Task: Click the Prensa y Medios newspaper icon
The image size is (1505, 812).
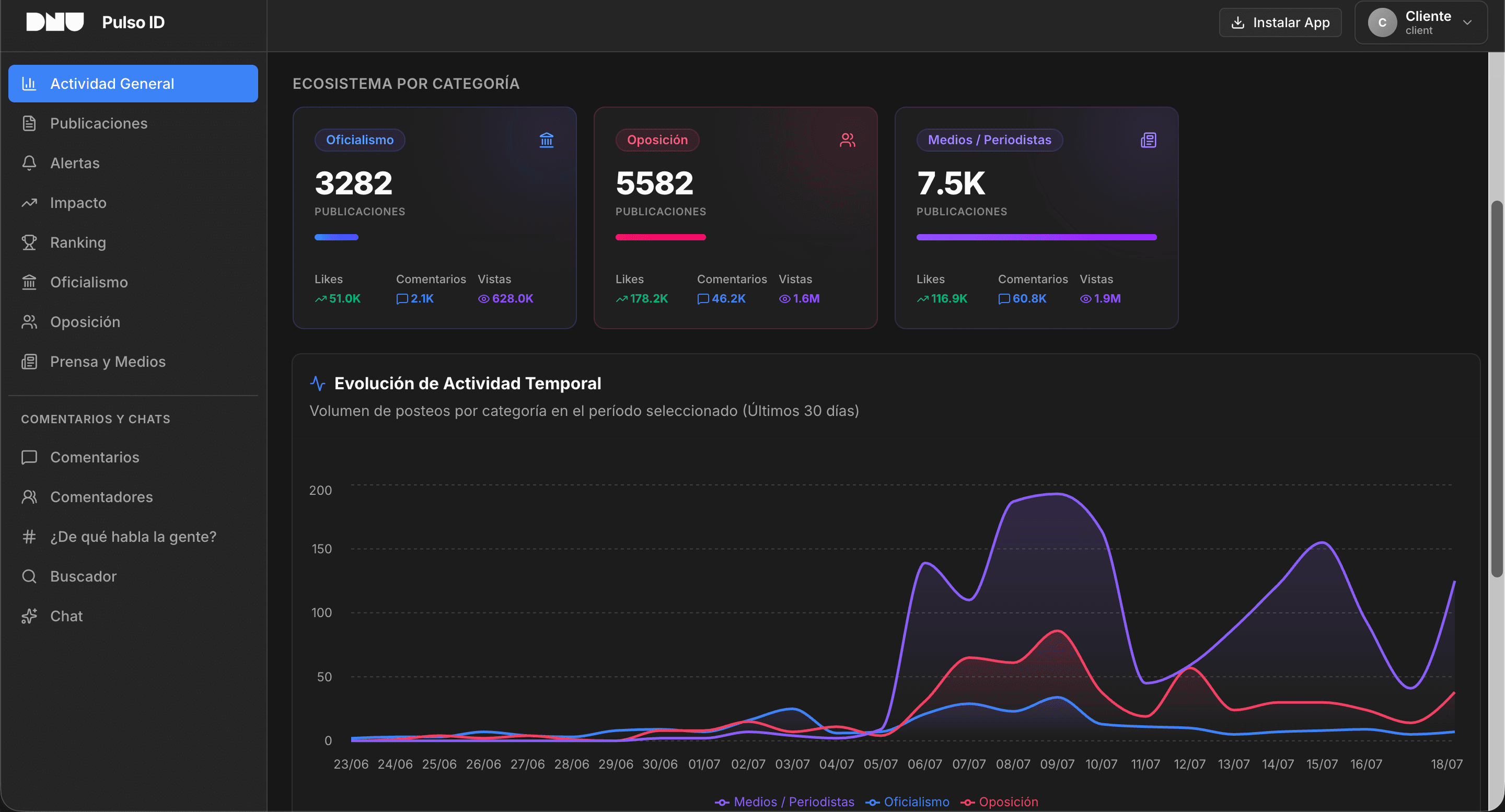Action: pos(29,362)
